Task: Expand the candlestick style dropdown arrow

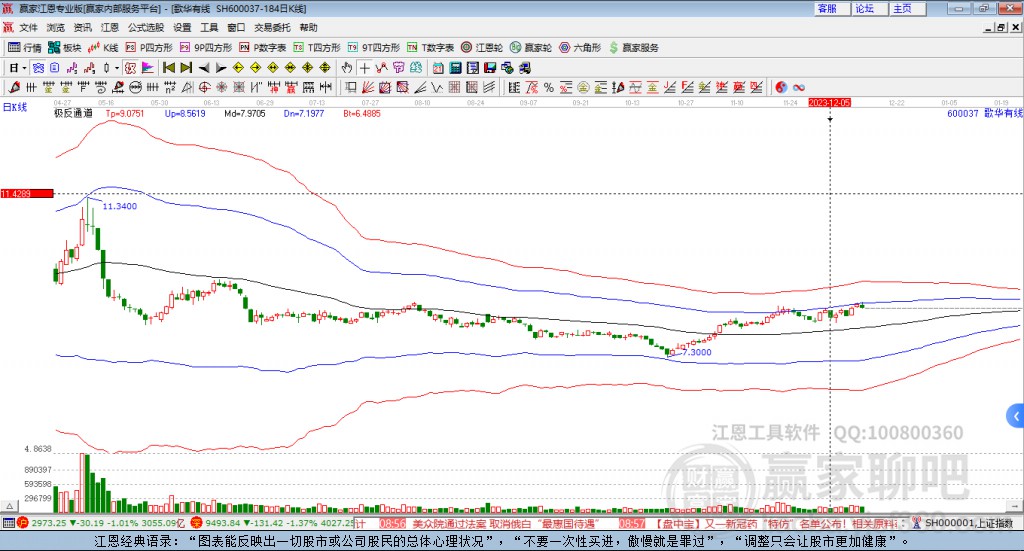Action: [117, 68]
